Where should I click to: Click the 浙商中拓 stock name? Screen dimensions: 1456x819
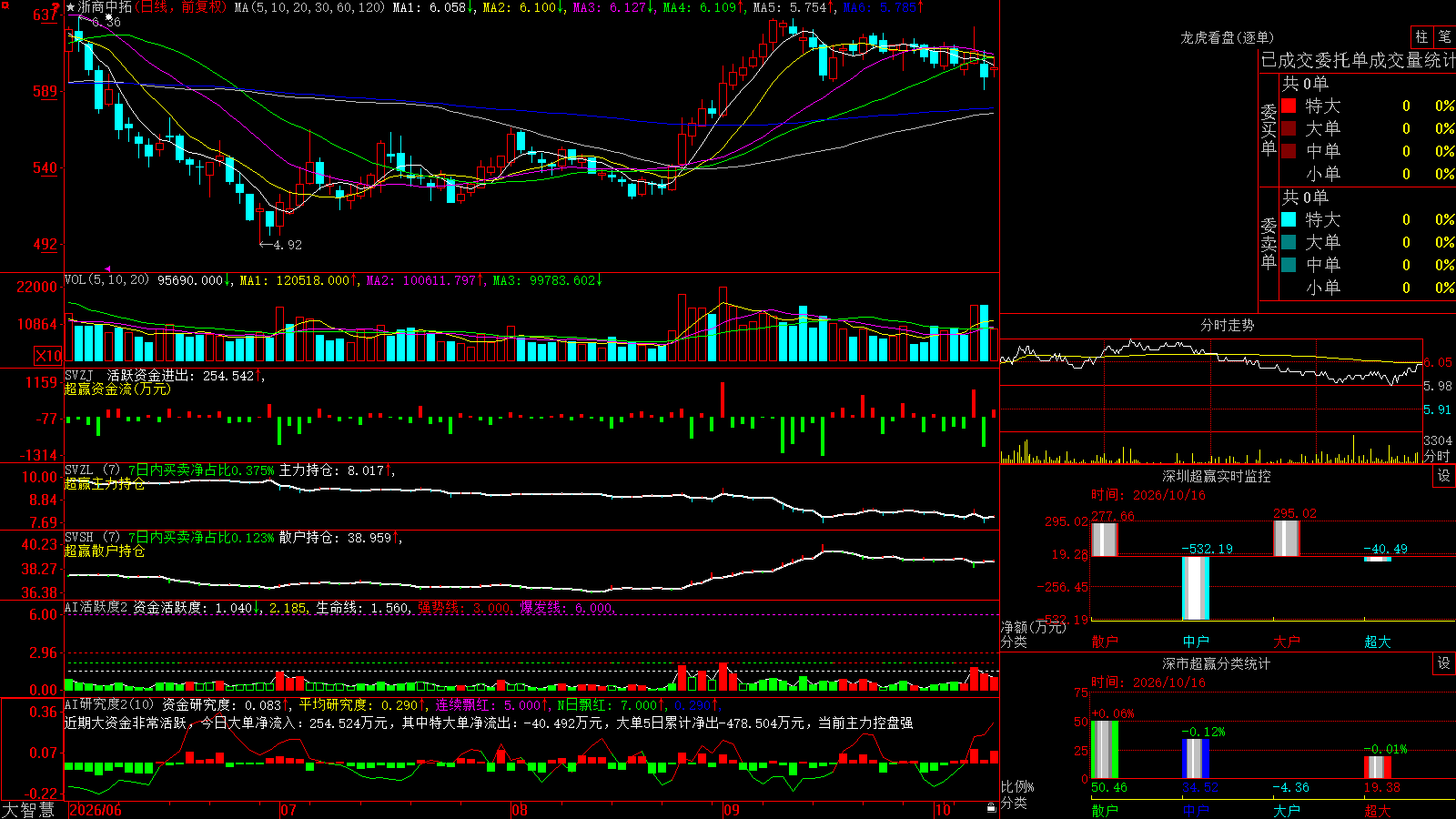click(106, 7)
